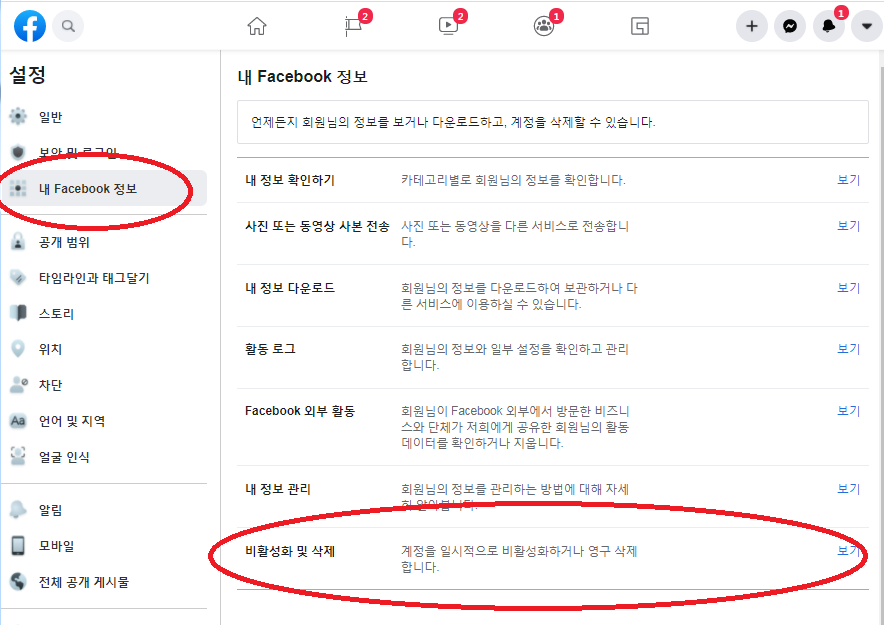The width and height of the screenshot is (884, 625).
Task: Select the 비활성화 및 삭제 row title
Action: coord(290,551)
